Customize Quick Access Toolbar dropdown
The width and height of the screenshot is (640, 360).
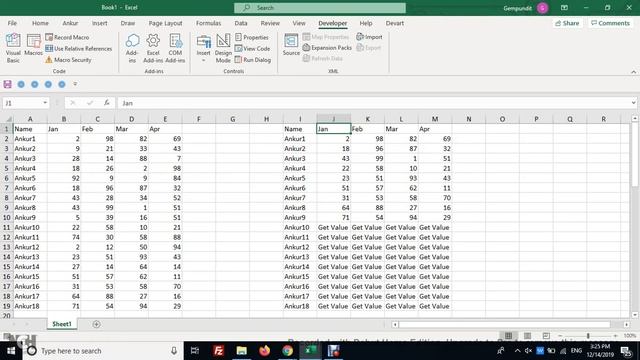(x=75, y=84)
